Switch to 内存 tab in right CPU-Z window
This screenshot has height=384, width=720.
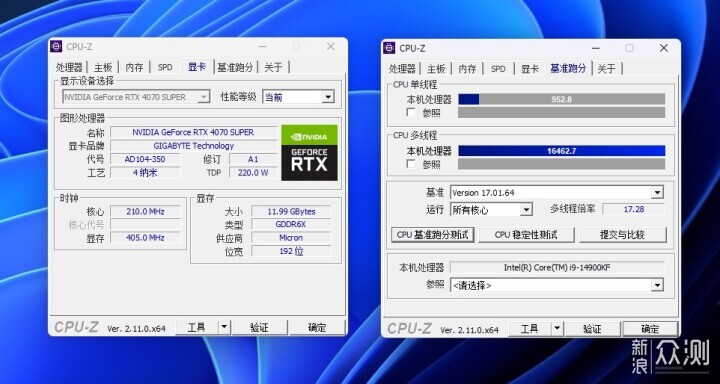(467, 68)
